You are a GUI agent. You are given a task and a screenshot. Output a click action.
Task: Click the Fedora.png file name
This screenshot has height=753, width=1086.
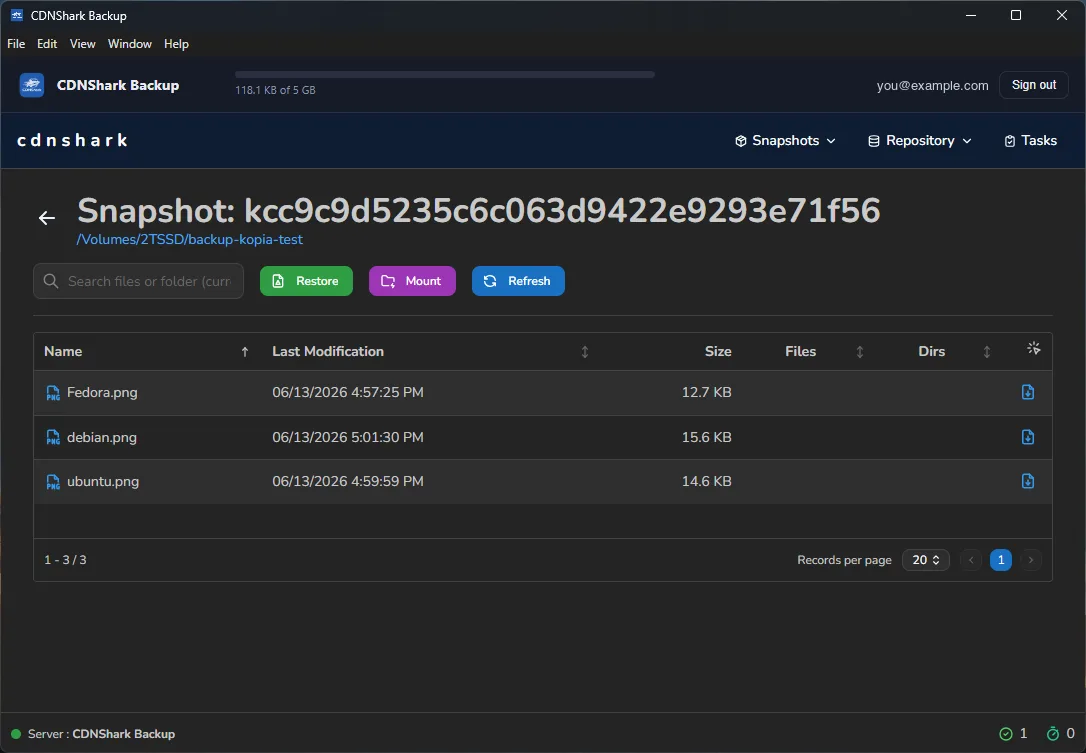pos(103,393)
